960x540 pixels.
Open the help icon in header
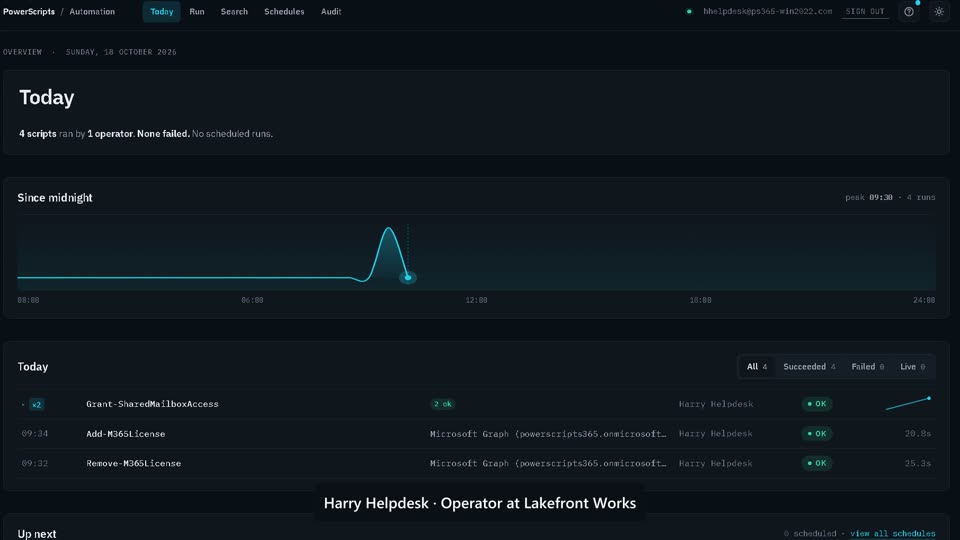coord(909,12)
